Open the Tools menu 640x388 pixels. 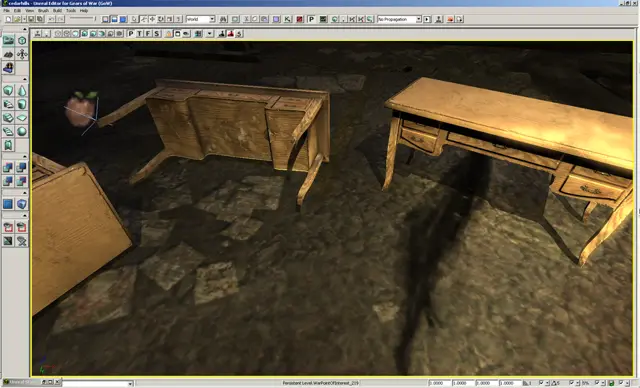[x=71, y=11]
